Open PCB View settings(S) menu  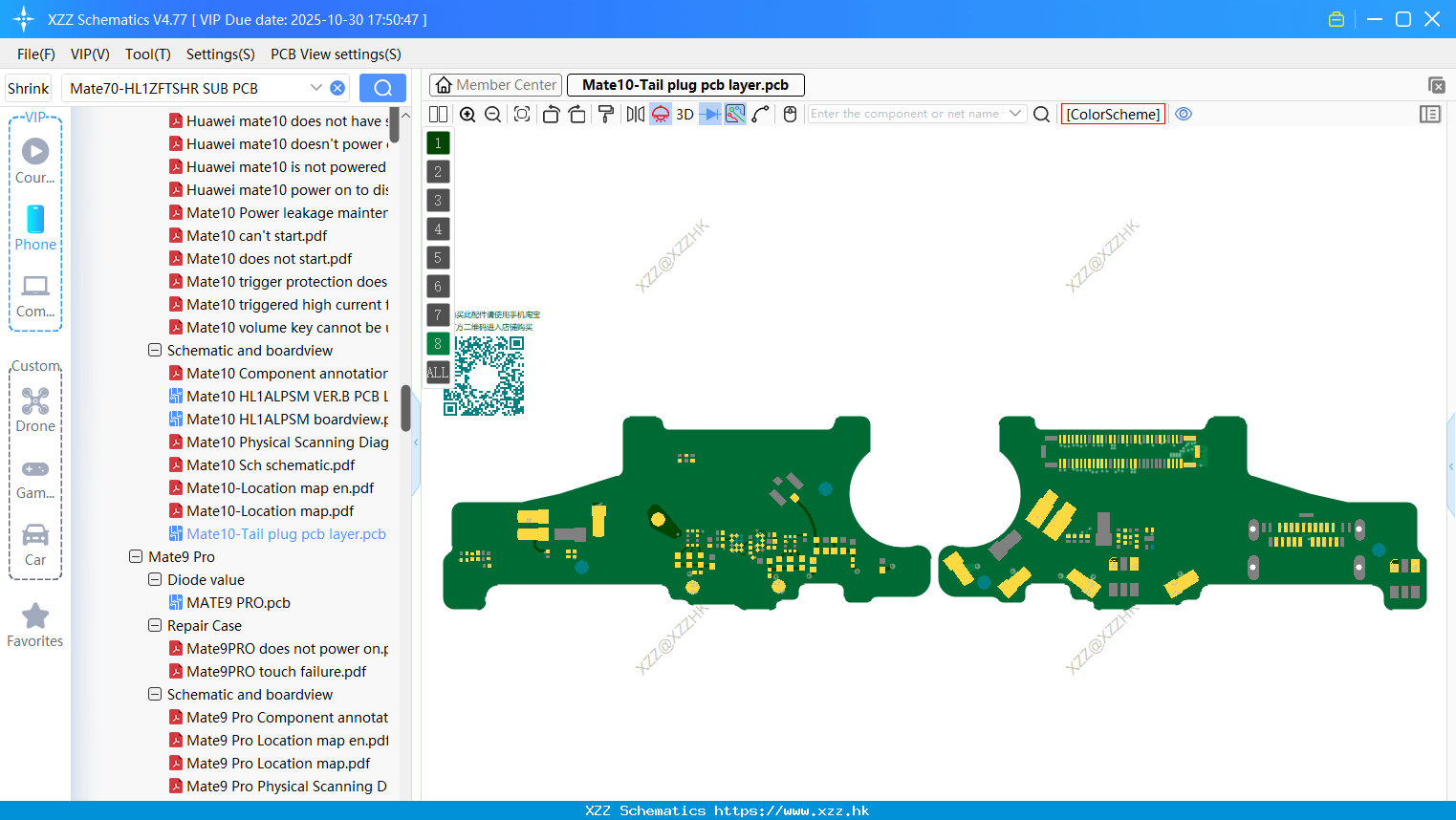(x=336, y=54)
